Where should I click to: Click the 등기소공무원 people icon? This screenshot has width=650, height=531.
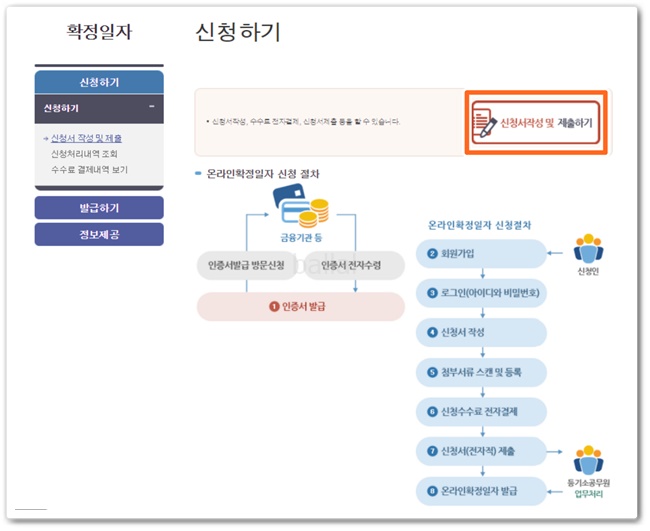[588, 460]
